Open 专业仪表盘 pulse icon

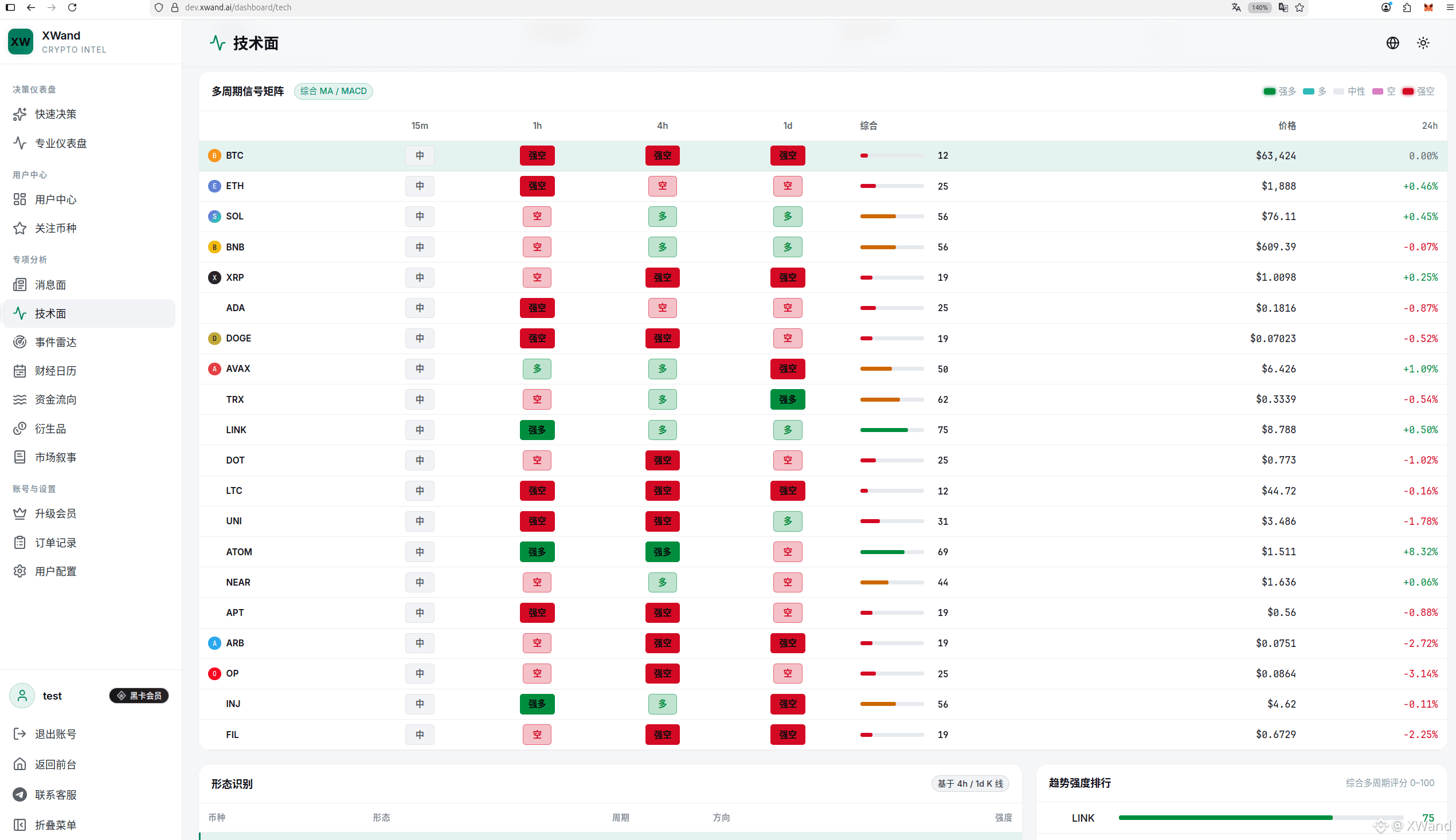coord(19,143)
